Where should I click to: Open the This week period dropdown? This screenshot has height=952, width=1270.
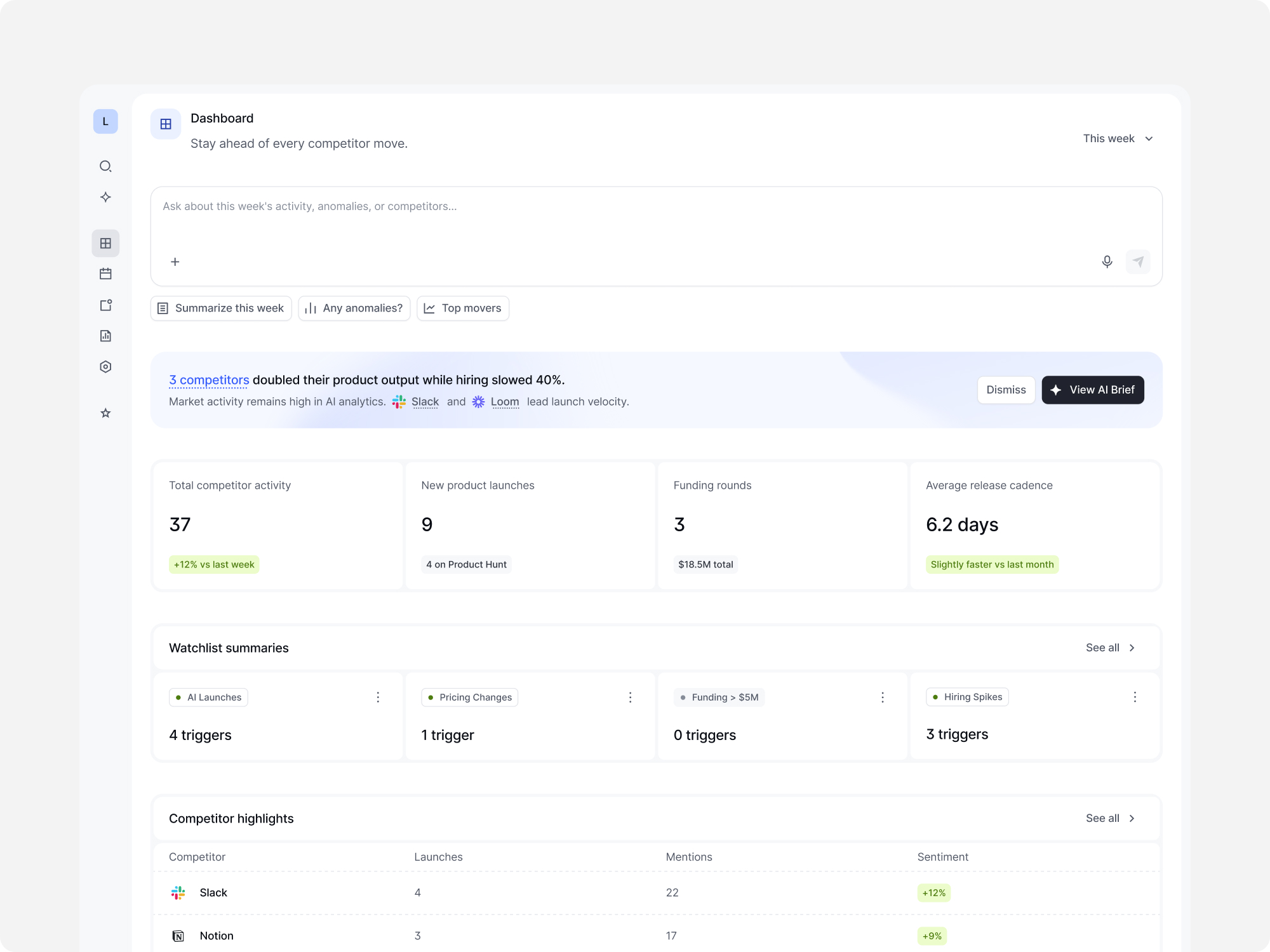(1118, 138)
